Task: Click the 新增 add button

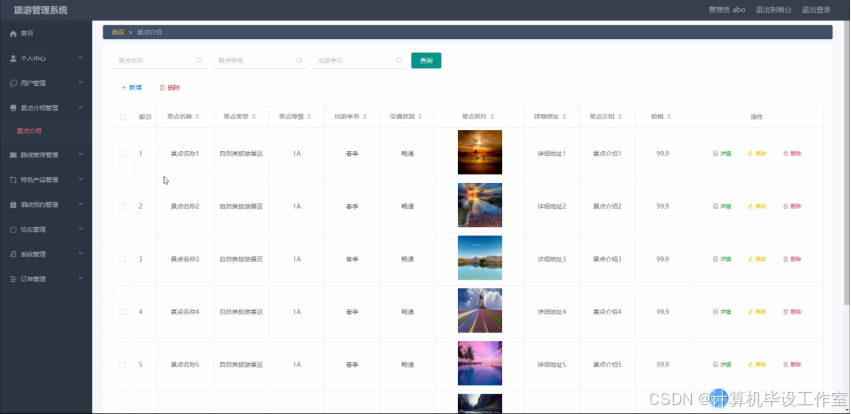Action: pyautogui.click(x=131, y=87)
